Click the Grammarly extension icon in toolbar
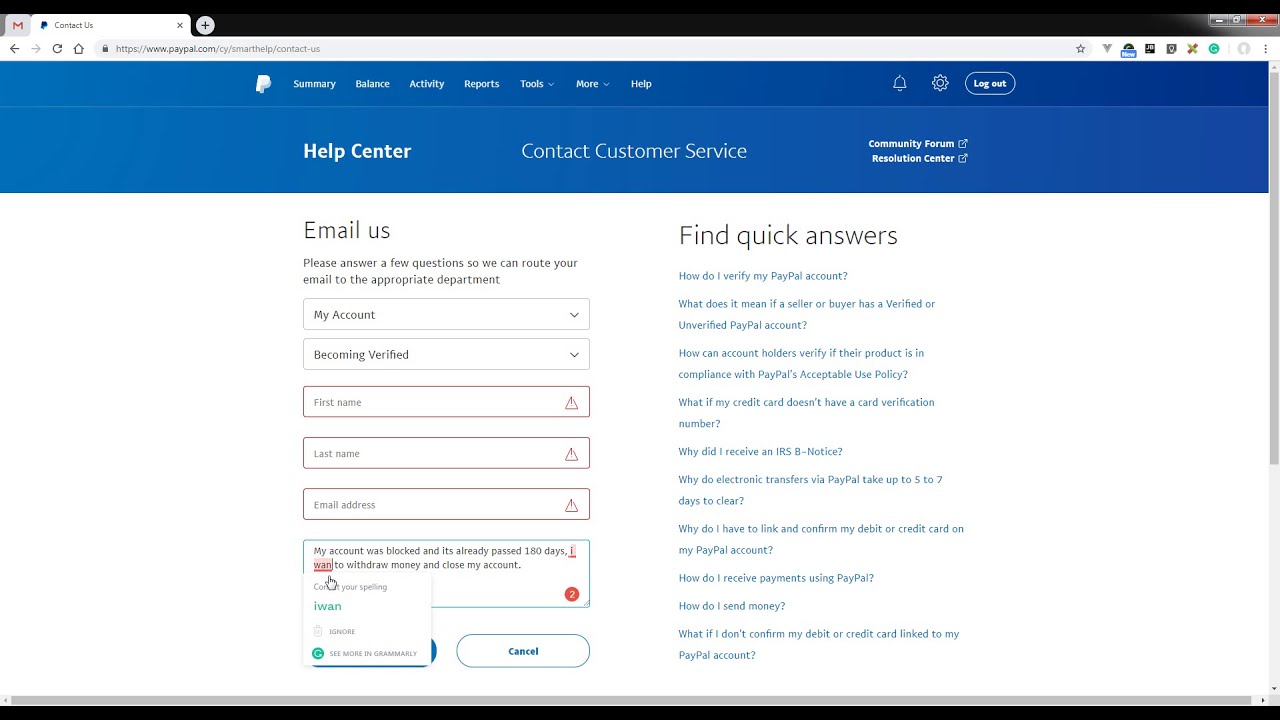The width and height of the screenshot is (1280, 720). point(1214,48)
